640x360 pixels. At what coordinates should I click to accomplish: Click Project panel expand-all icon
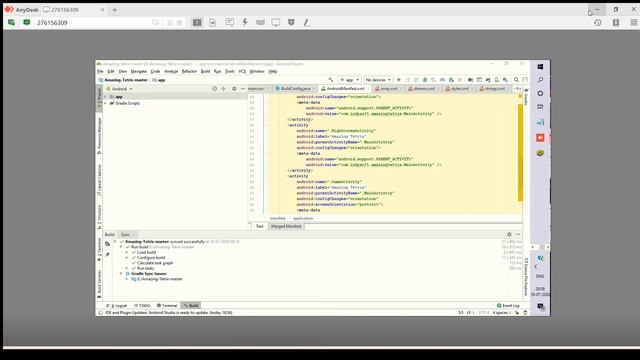[x=223, y=89]
